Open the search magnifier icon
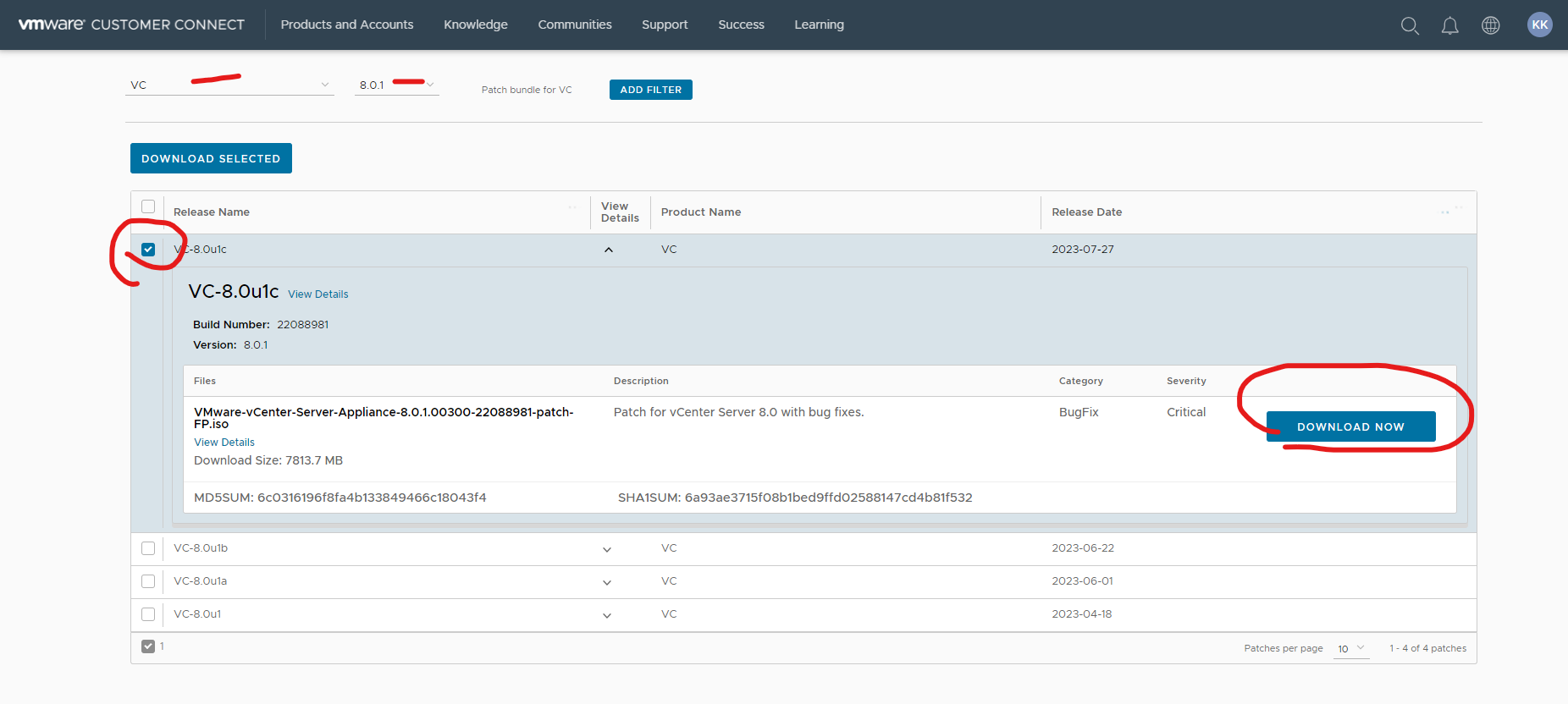This screenshot has height=704, width=1568. click(x=1410, y=25)
